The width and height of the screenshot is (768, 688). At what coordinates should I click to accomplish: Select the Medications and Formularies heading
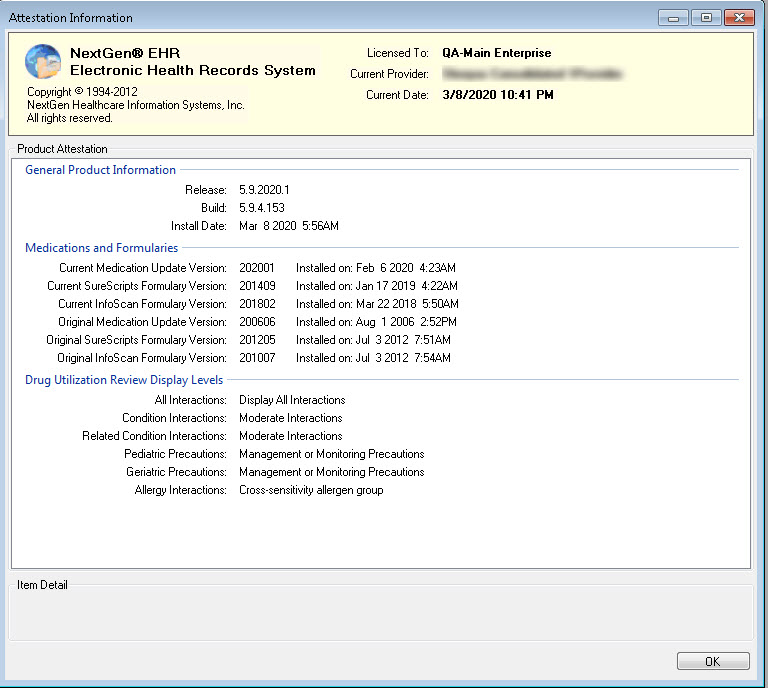pyautogui.click(x=101, y=248)
